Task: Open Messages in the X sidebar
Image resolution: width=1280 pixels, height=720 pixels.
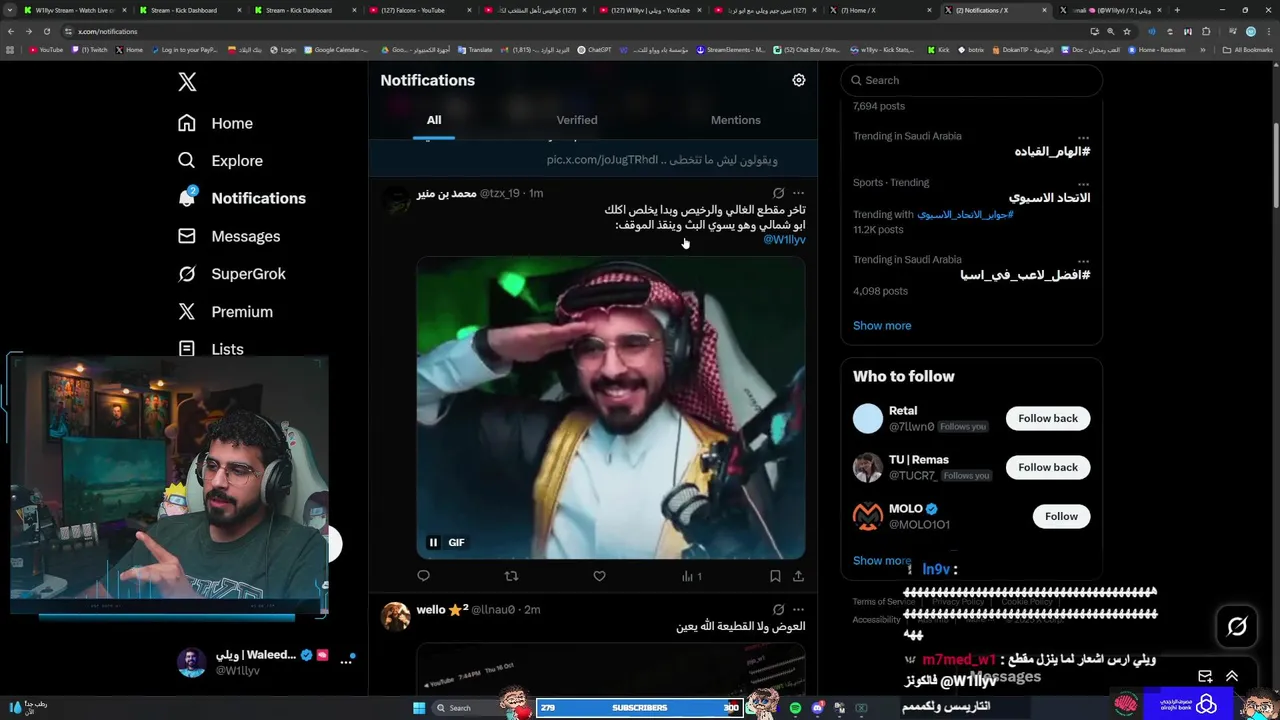Action: coord(228,236)
